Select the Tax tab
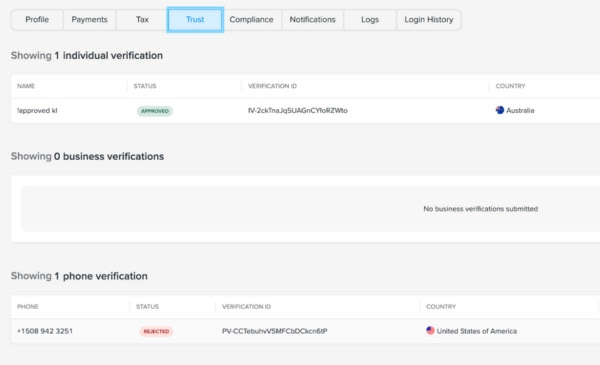 pyautogui.click(x=142, y=20)
